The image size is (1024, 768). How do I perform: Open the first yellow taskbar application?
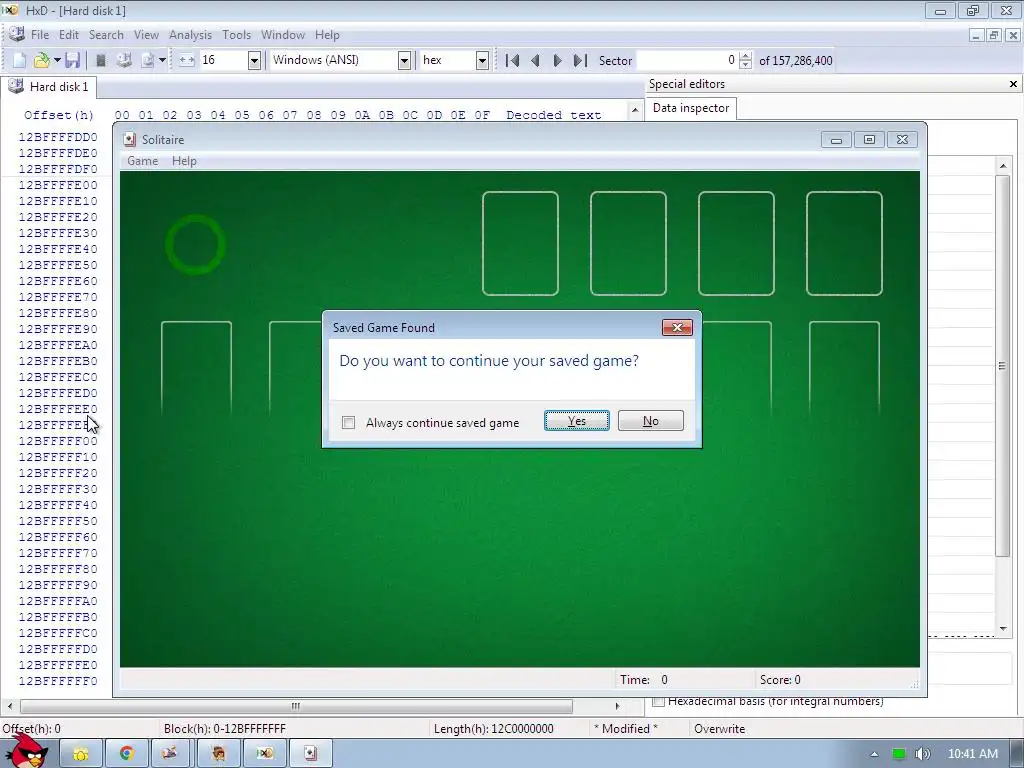[81, 754]
